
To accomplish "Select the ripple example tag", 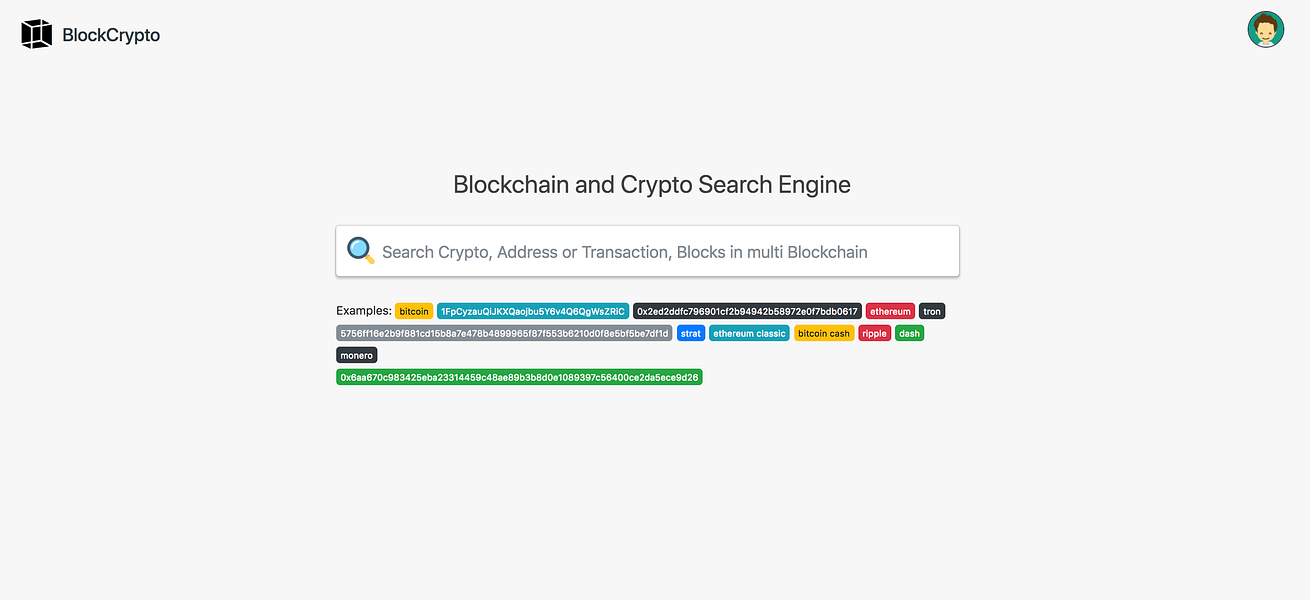I will [x=874, y=333].
